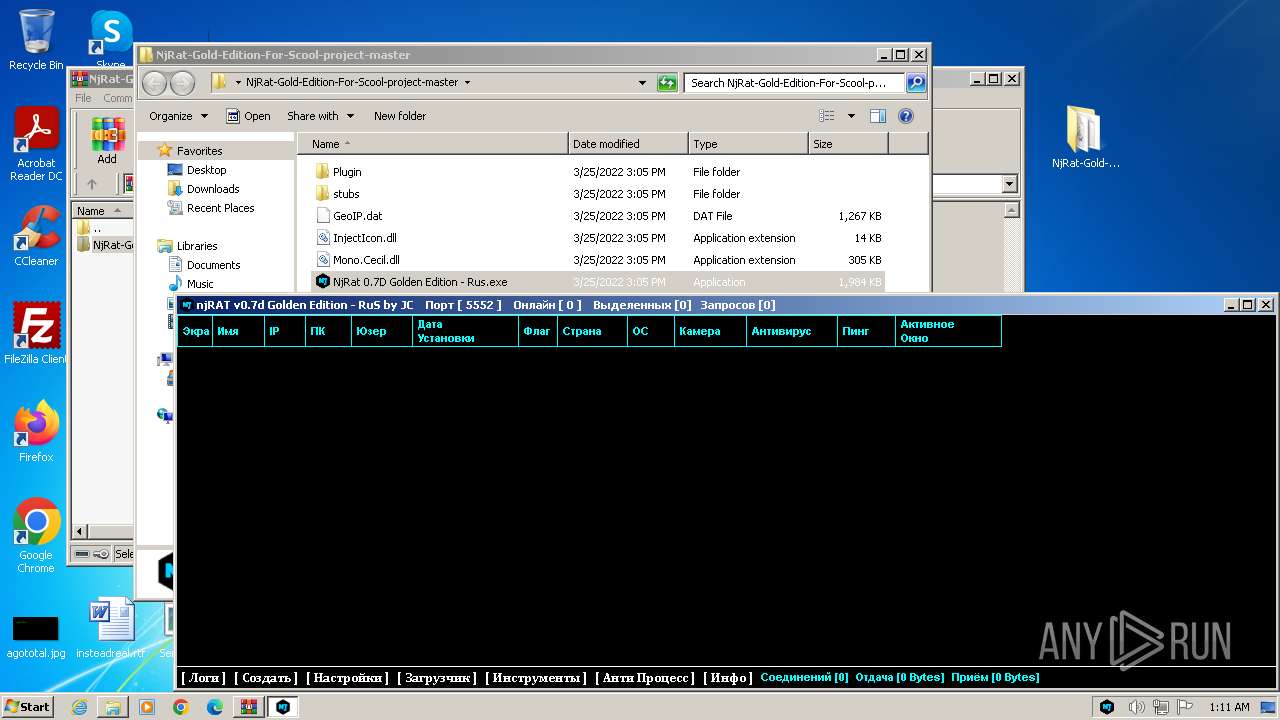Open Acrobat Reader DC desktop icon
The image size is (1280, 720).
36,145
